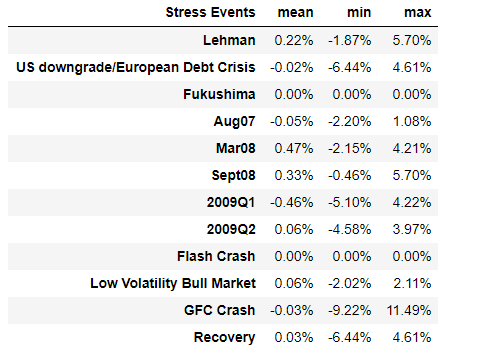Click the Recovery row label

click(x=225, y=337)
